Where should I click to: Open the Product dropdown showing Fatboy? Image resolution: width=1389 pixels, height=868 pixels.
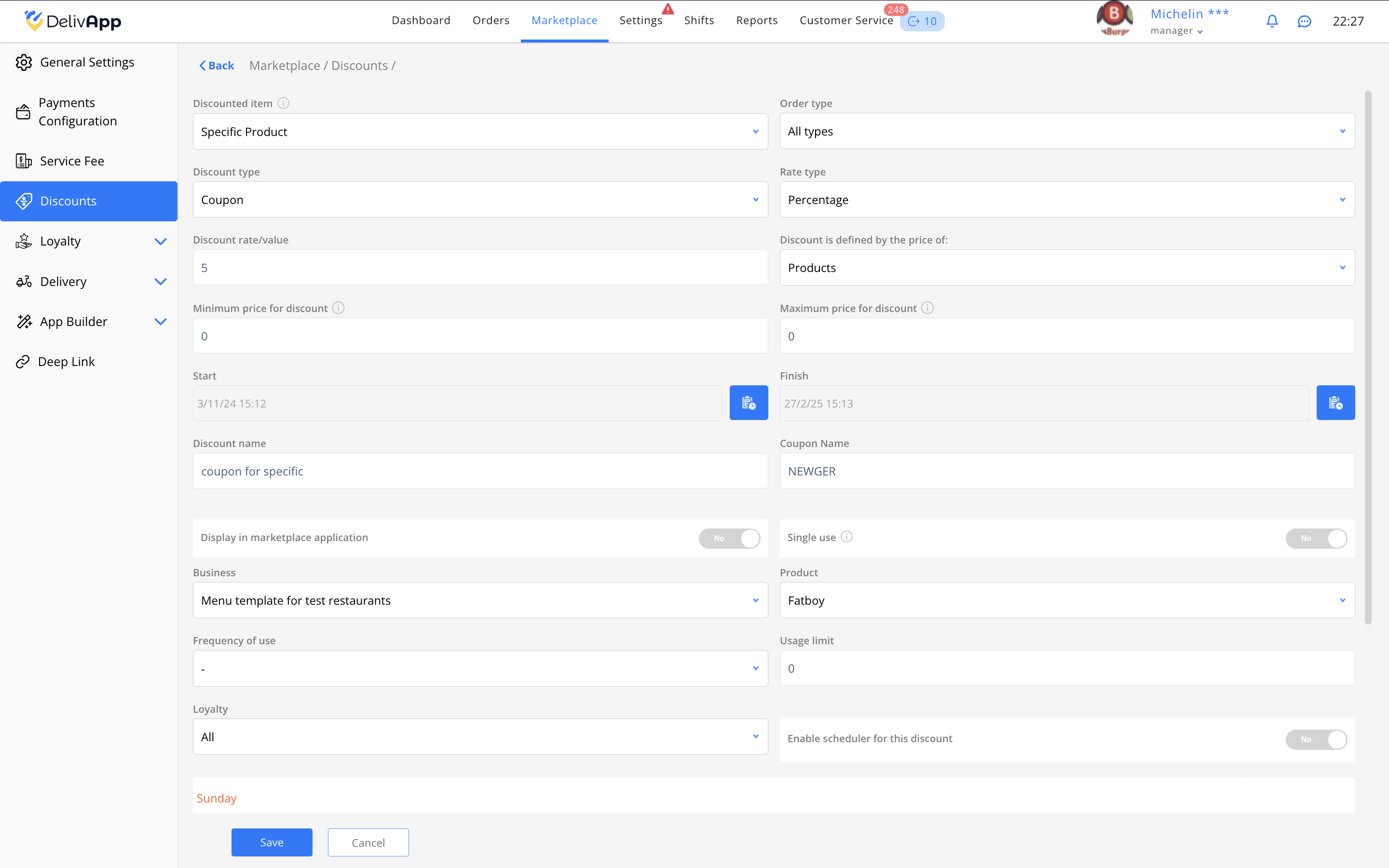click(x=1066, y=600)
